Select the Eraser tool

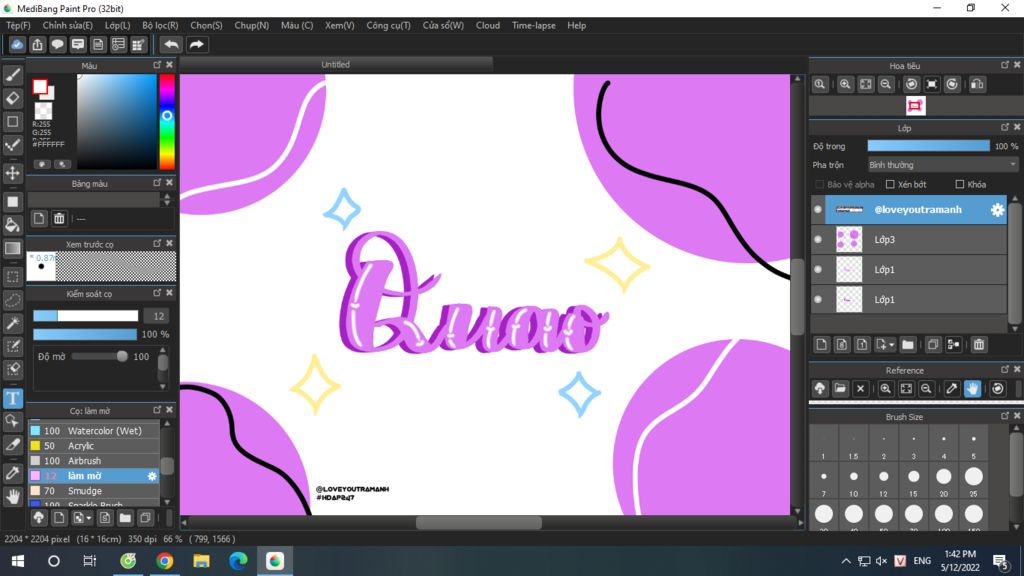[12, 99]
